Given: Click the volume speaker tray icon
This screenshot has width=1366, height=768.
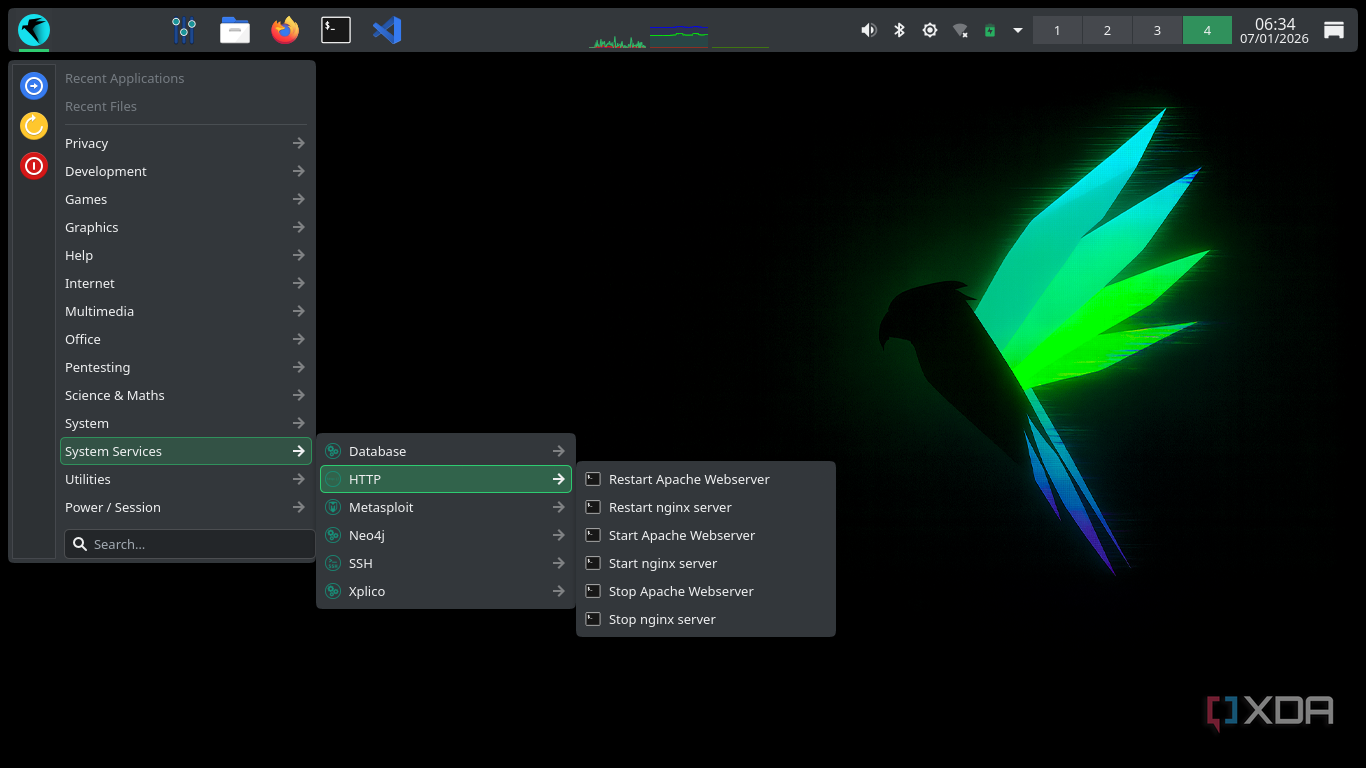Looking at the screenshot, I should [x=868, y=30].
